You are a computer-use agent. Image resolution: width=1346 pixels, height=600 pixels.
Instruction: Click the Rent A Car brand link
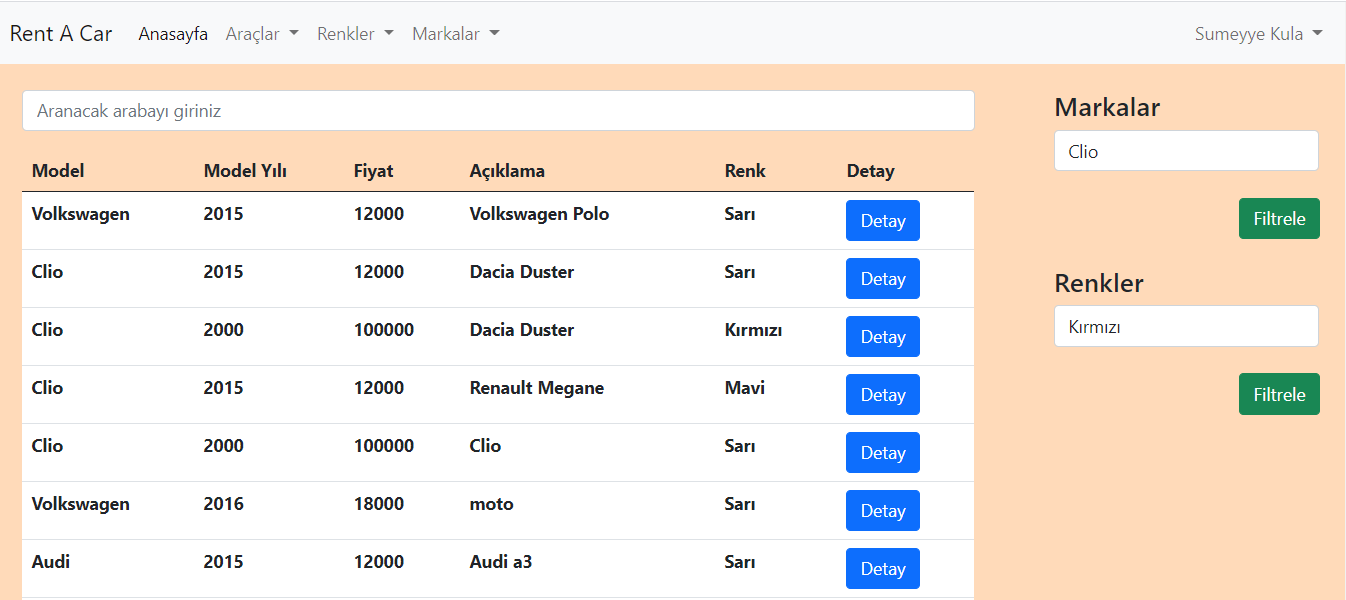[60, 33]
